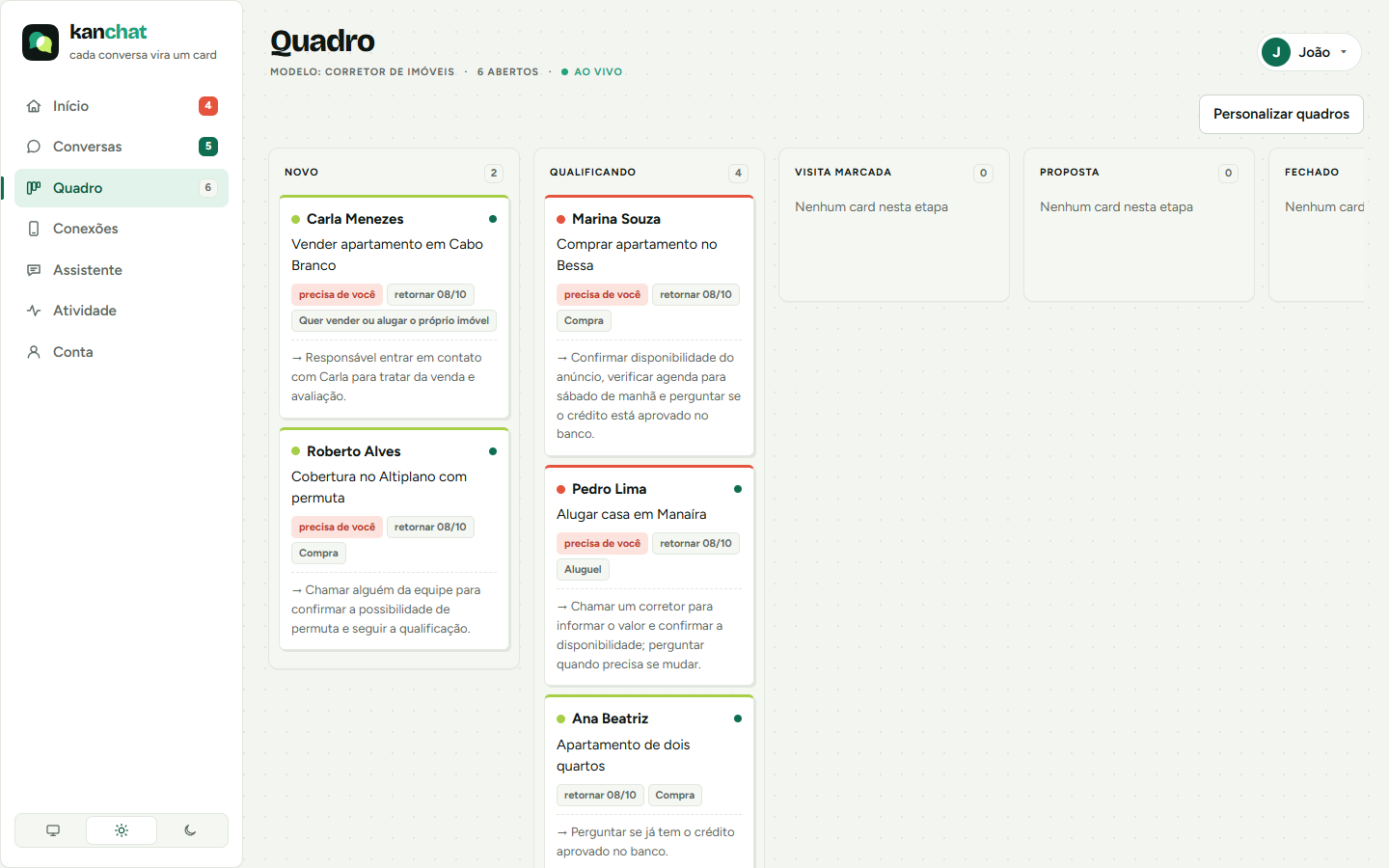Click precisa de você tag on Pedro Lima

tap(602, 544)
